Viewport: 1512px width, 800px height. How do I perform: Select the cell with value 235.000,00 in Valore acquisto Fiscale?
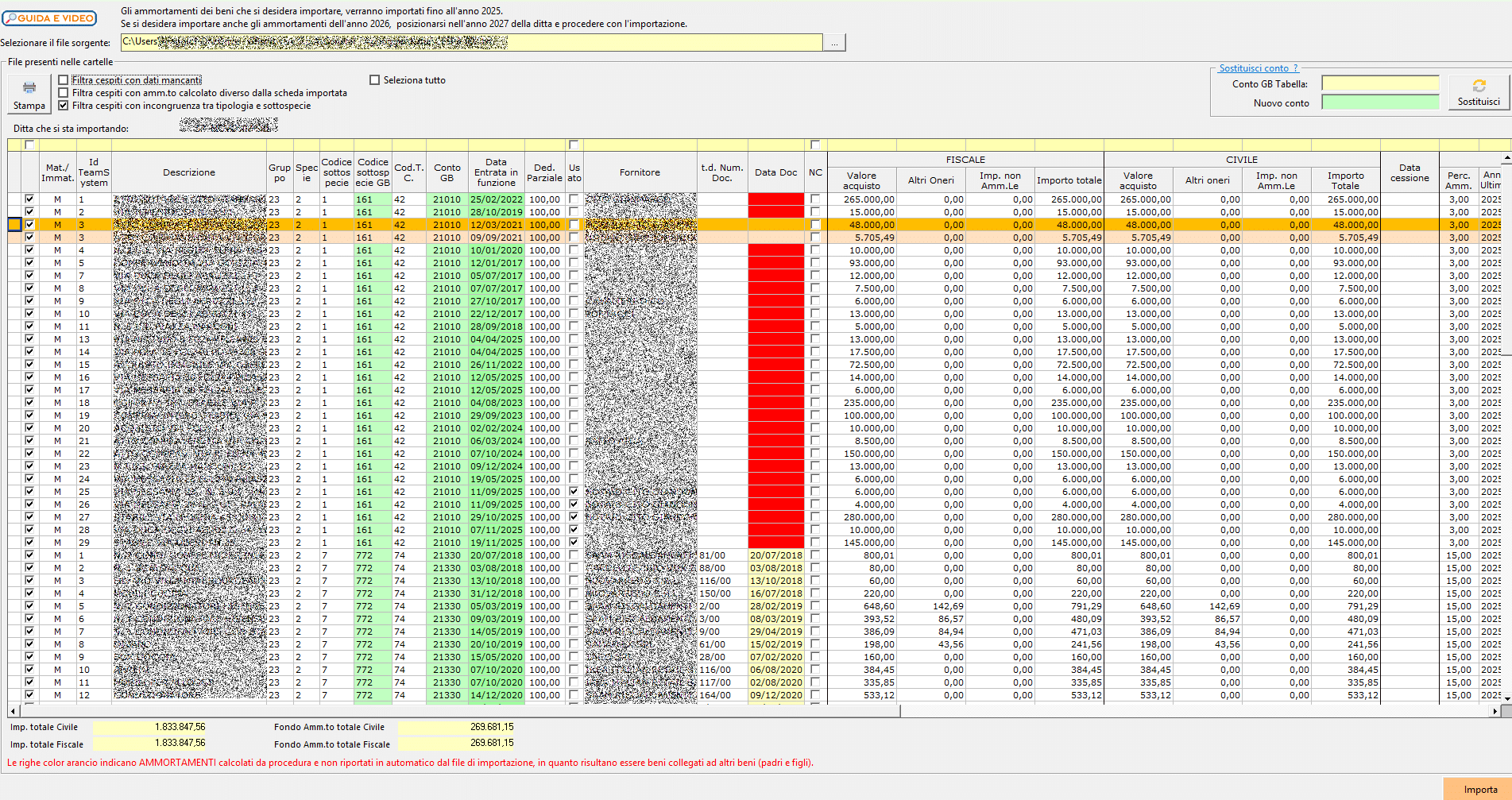pos(862,403)
